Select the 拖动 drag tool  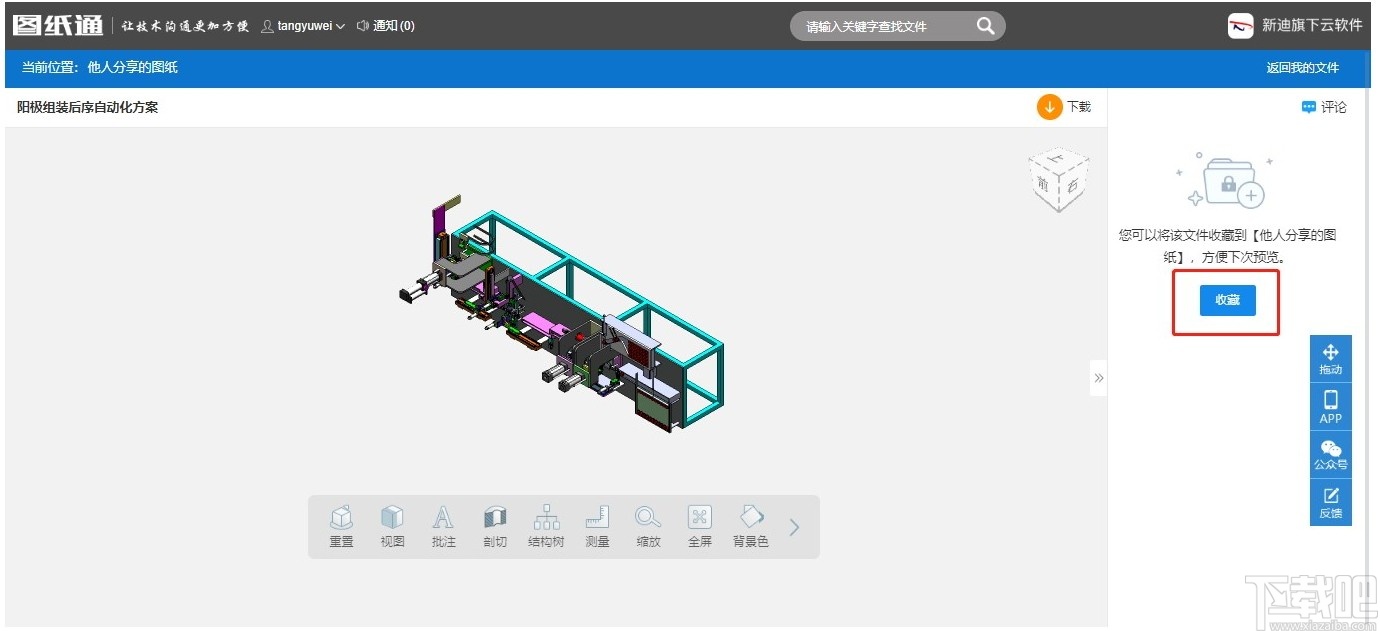1330,359
